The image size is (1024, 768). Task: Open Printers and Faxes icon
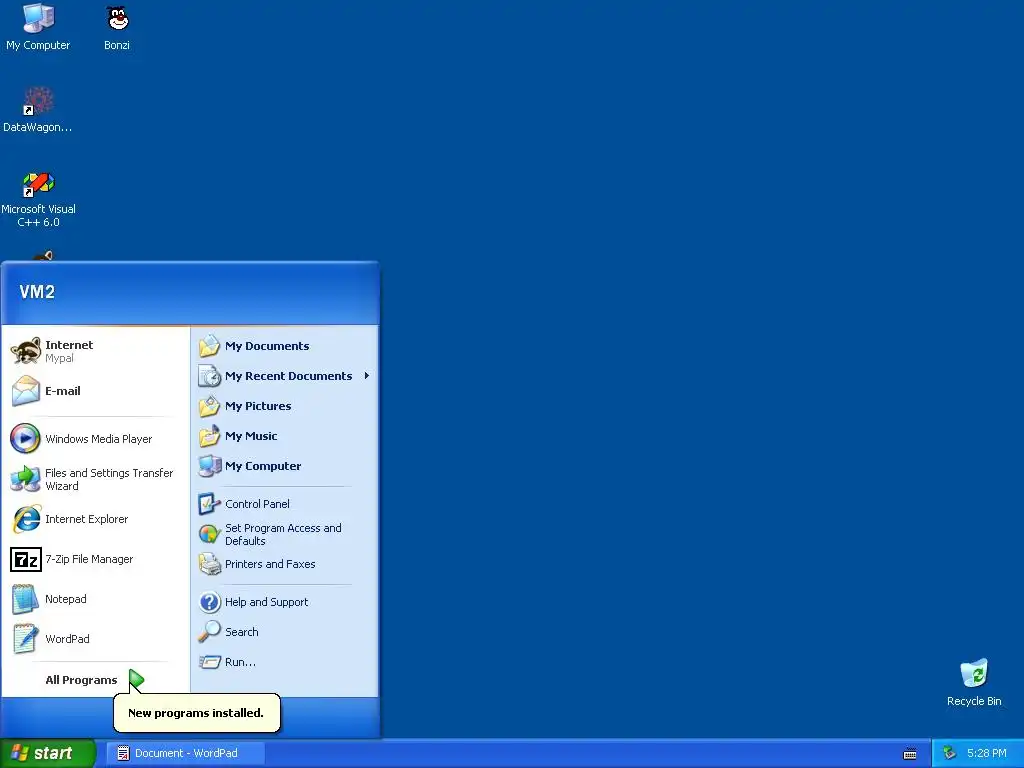210,564
